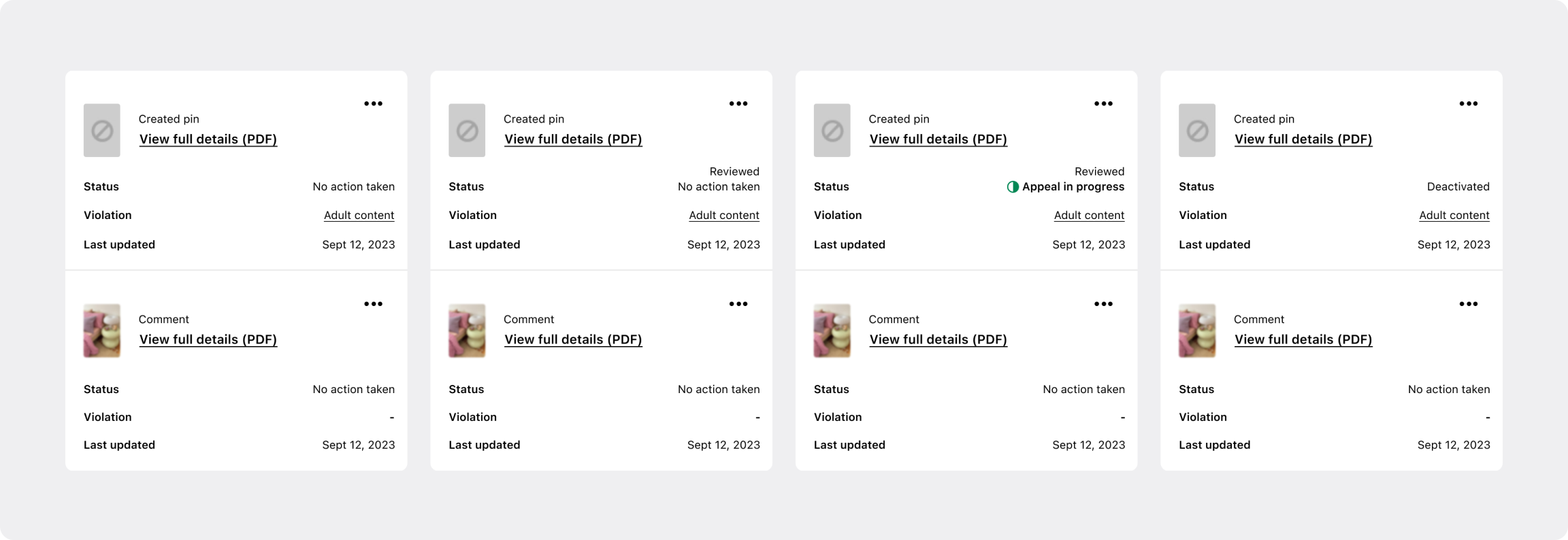The height and width of the screenshot is (540, 1568).
Task: Click comment image thumbnail in the fourth column
Action: [x=1197, y=331]
